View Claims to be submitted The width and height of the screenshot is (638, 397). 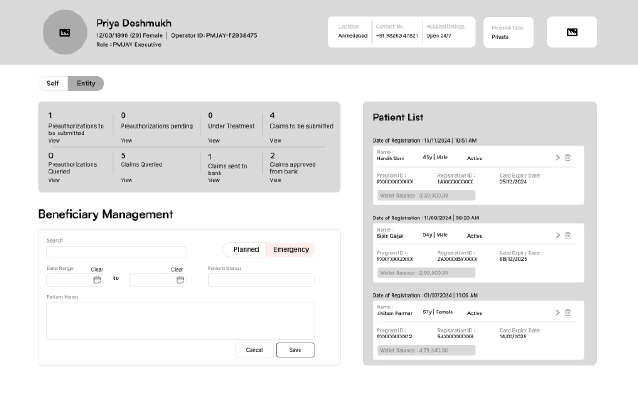click(275, 140)
